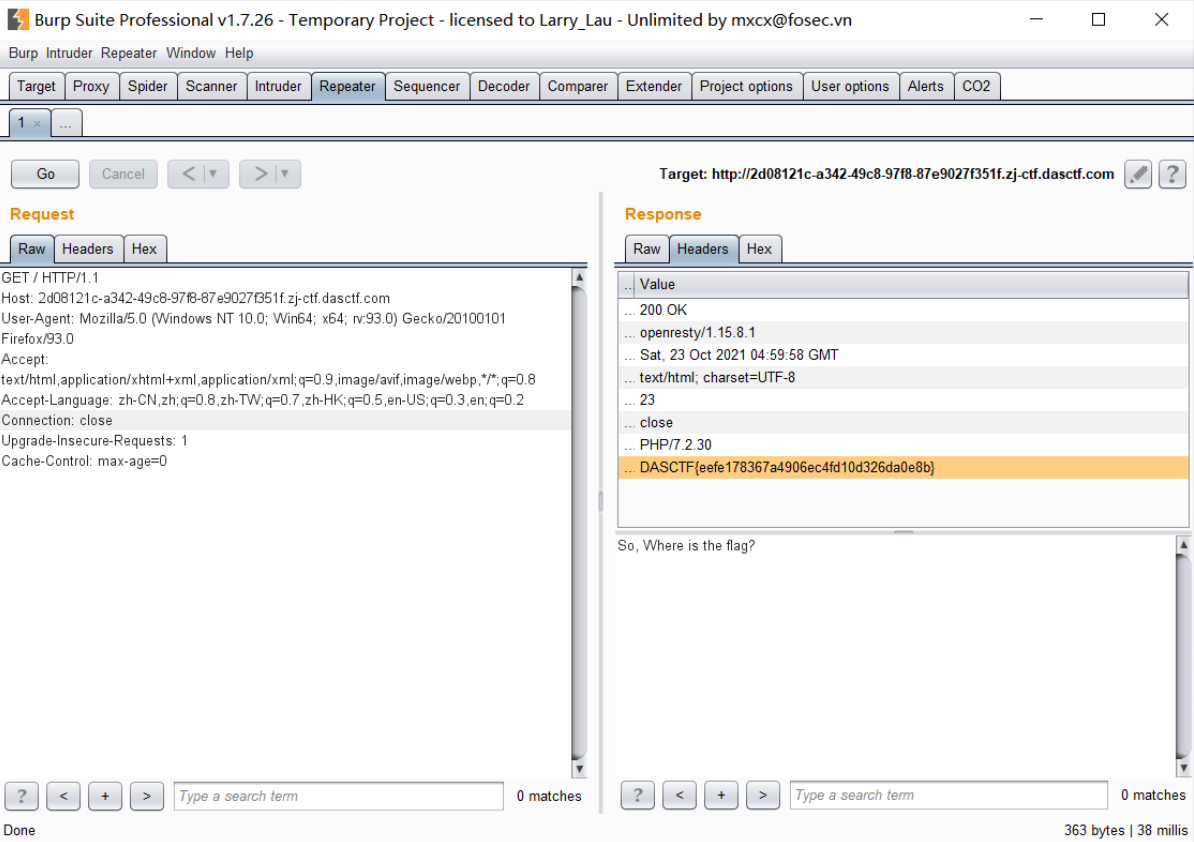
Task: Select Repeater tab 1
Action: (22, 123)
